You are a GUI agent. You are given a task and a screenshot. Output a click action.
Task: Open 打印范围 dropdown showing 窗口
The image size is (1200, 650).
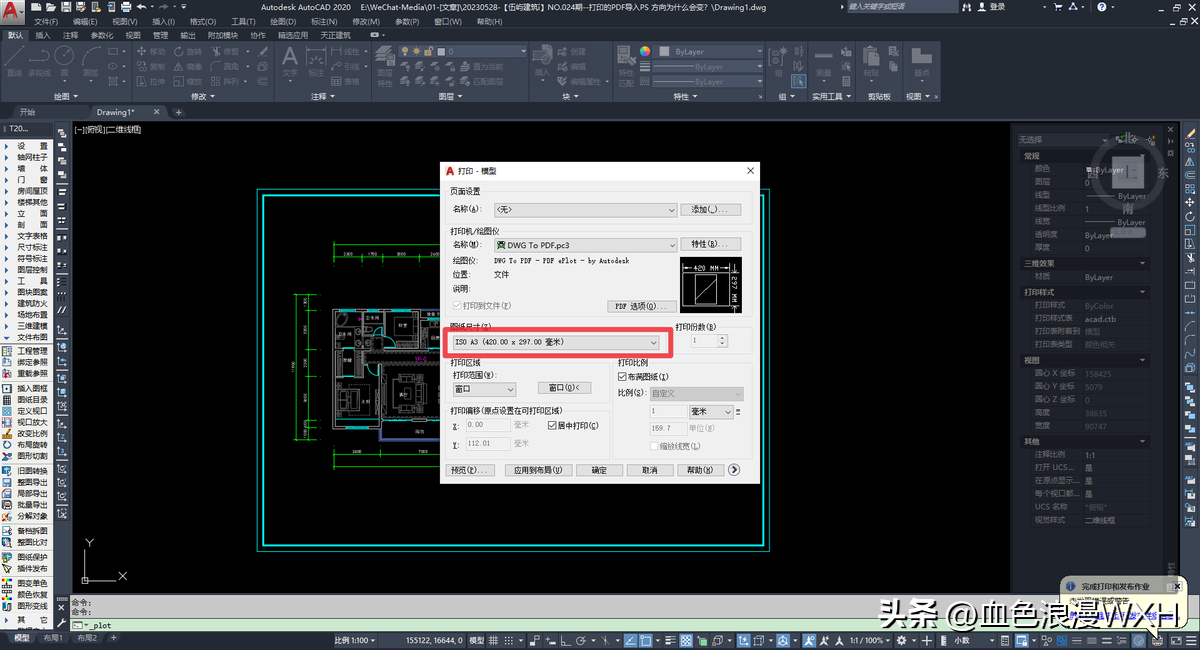483,388
